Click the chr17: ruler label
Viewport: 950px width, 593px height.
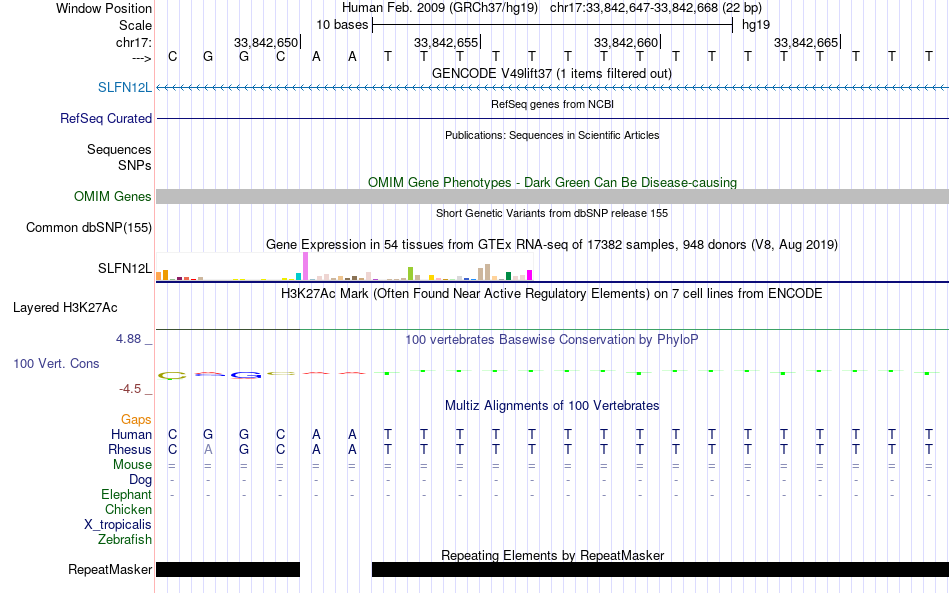click(133, 42)
